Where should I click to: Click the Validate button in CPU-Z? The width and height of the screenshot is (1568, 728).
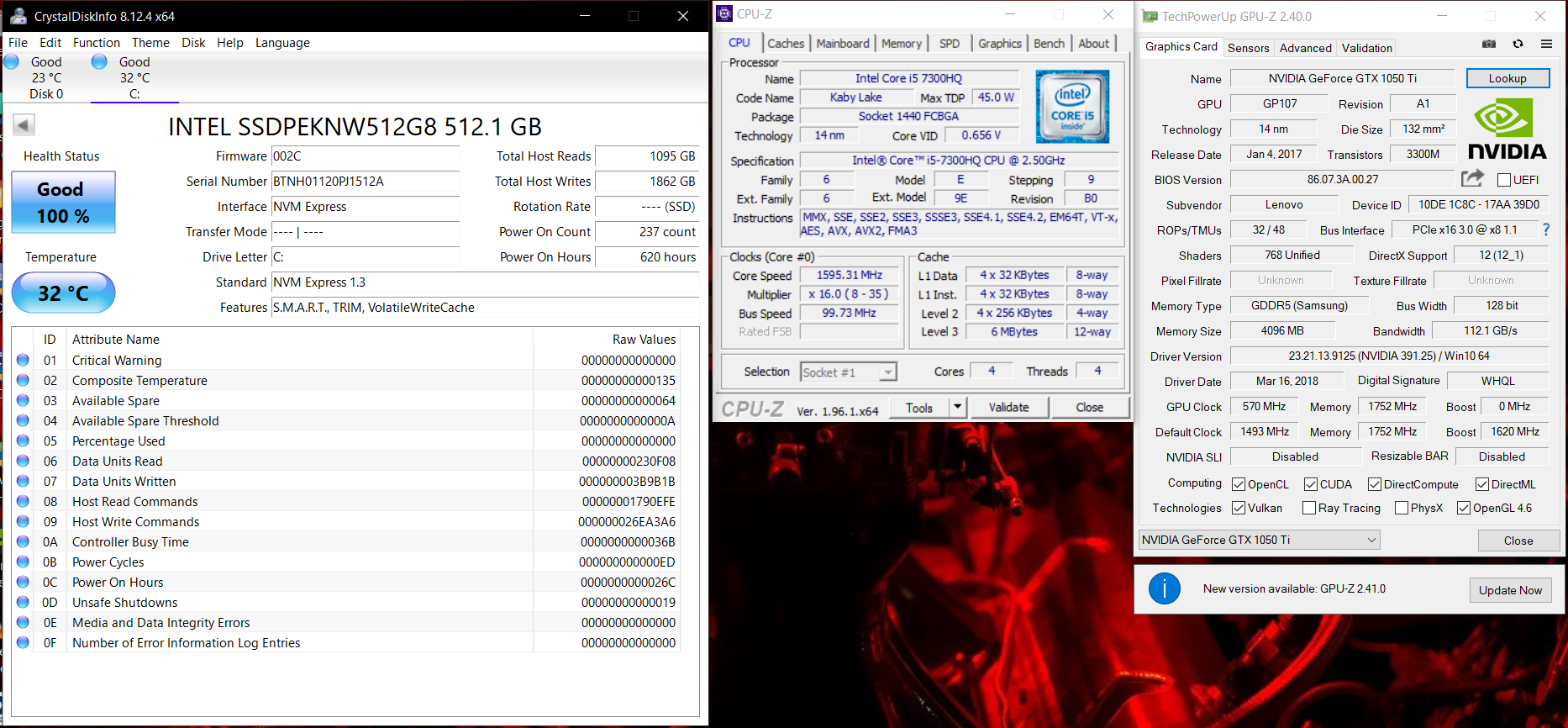(x=1008, y=407)
